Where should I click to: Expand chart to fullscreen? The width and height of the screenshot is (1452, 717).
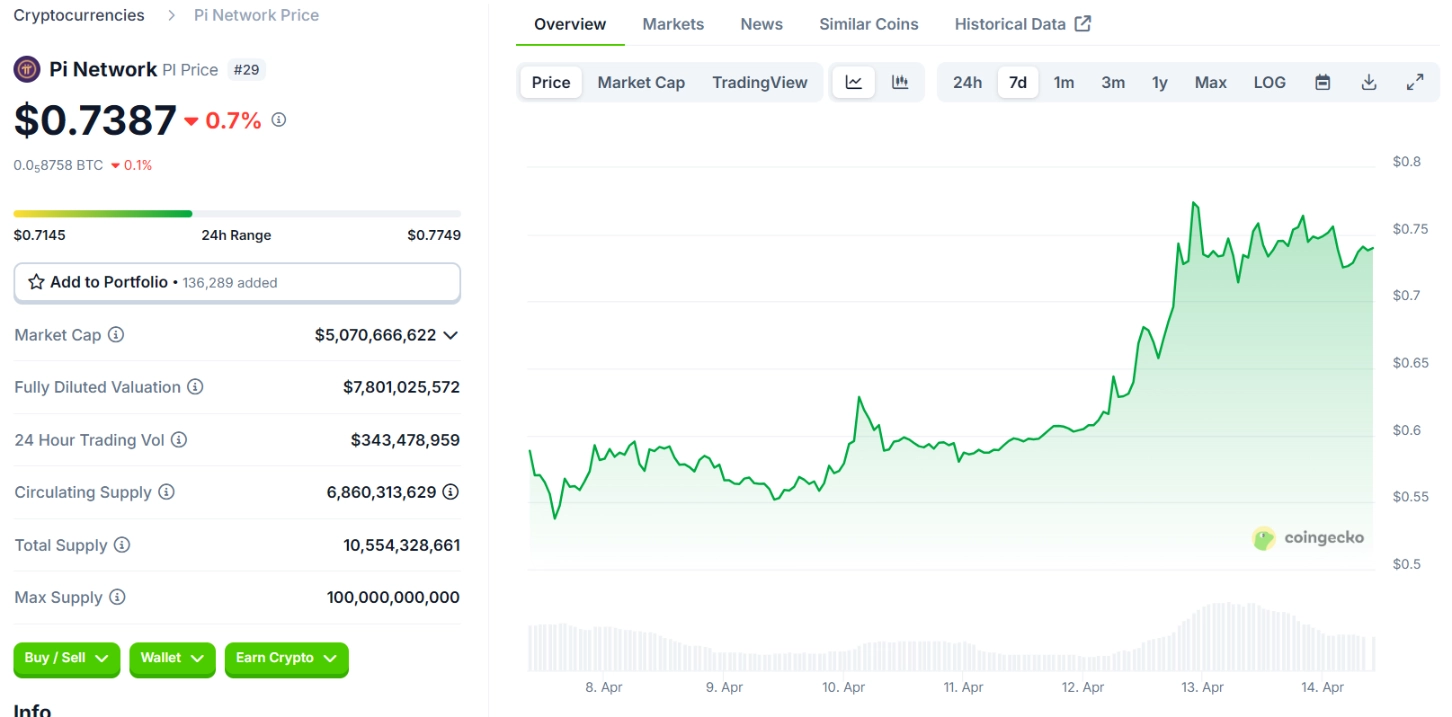pyautogui.click(x=1415, y=82)
